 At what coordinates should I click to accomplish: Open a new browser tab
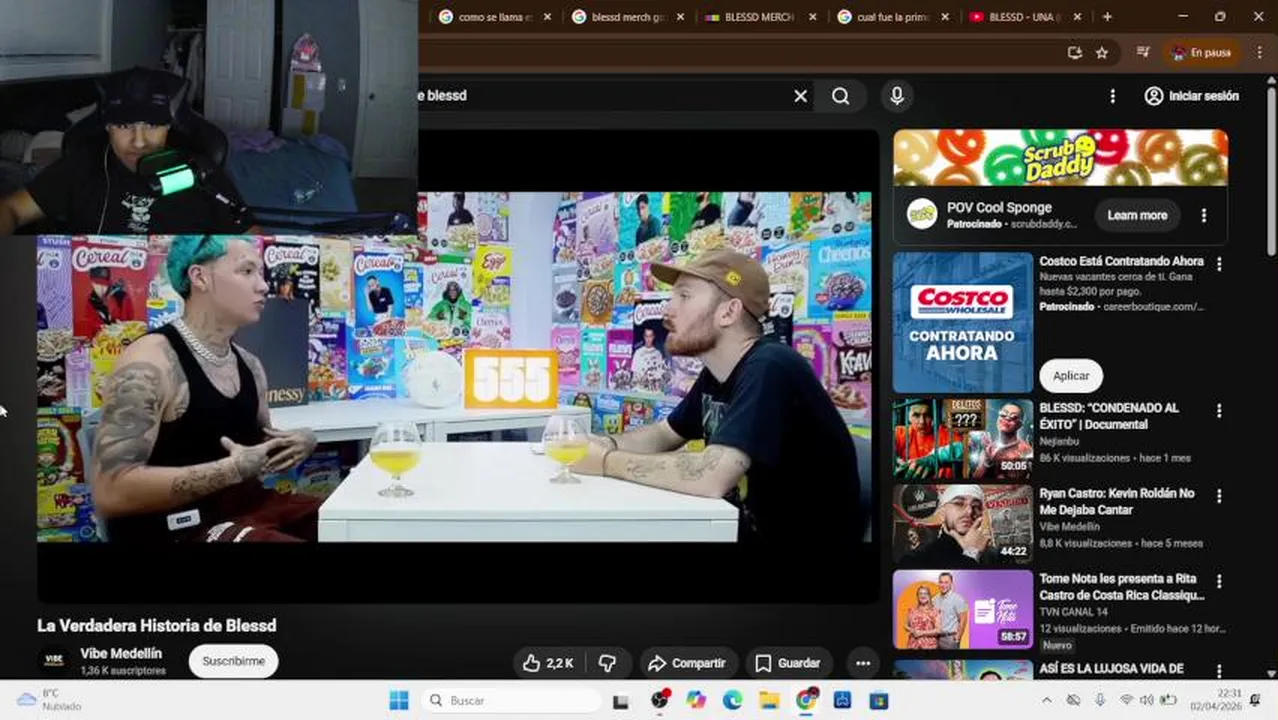[x=1107, y=17]
